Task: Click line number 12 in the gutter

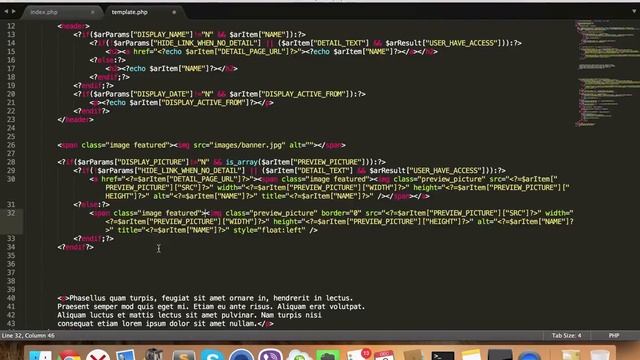Action: [x=11, y=26]
